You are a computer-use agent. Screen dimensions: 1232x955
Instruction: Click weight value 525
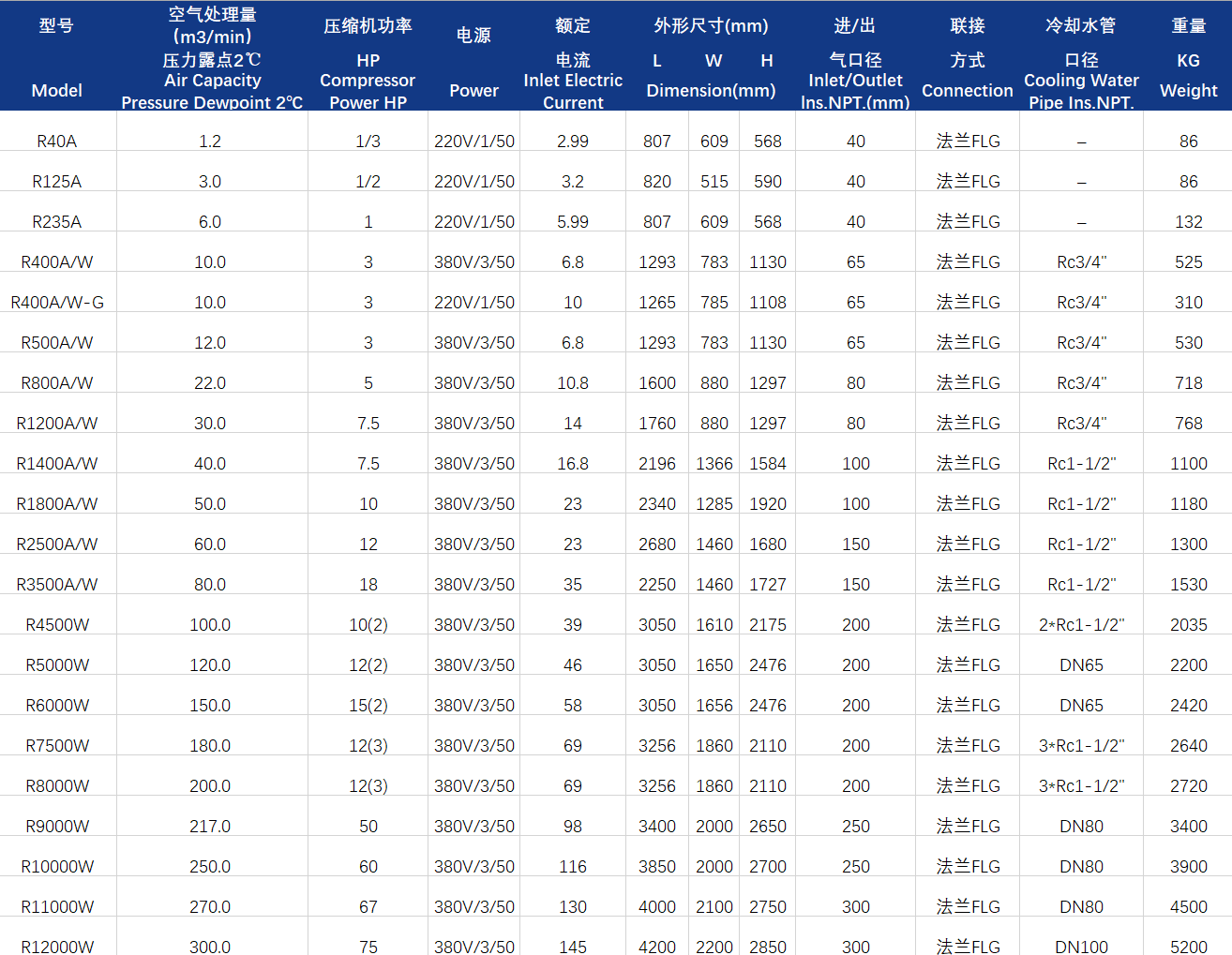tap(1189, 262)
